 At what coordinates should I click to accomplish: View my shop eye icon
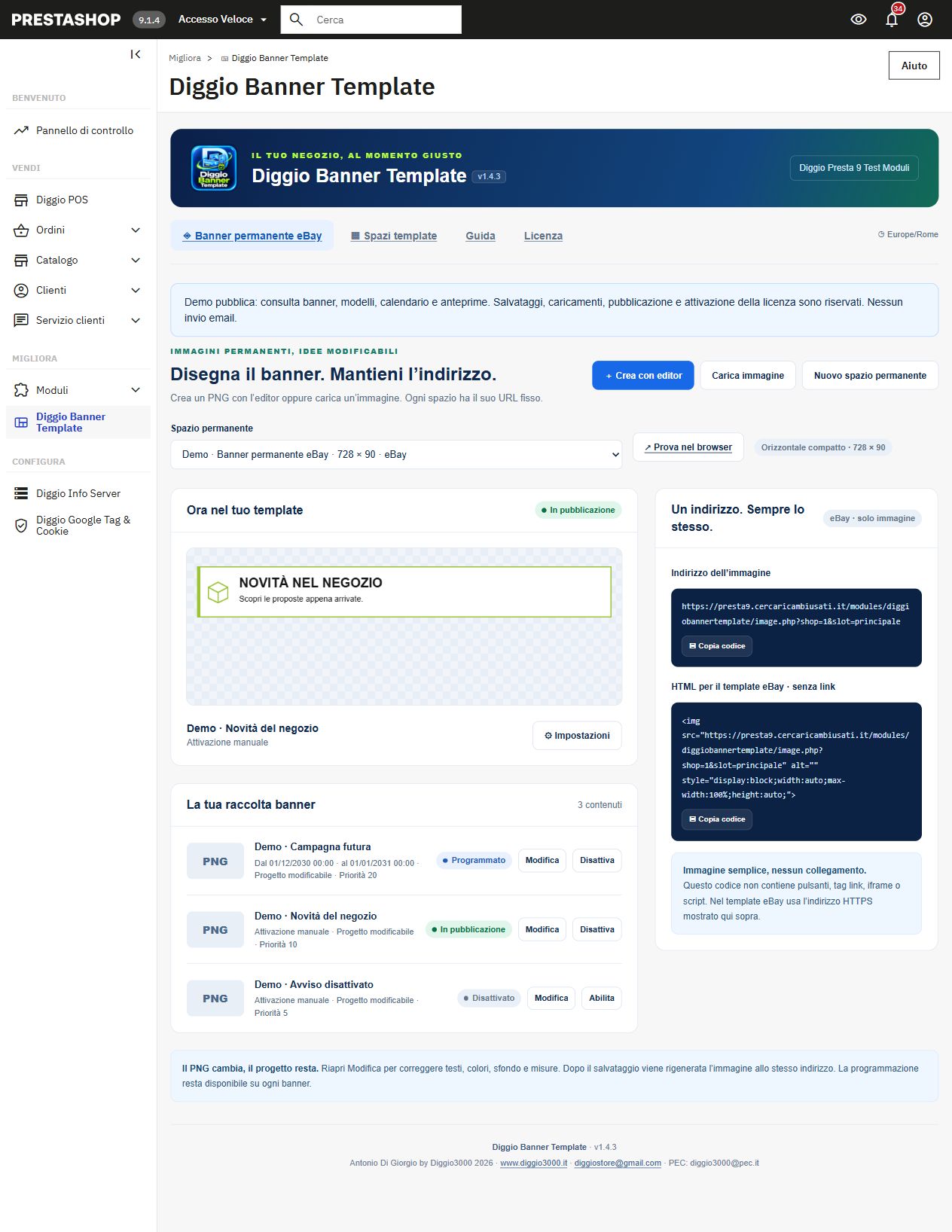[x=859, y=20]
